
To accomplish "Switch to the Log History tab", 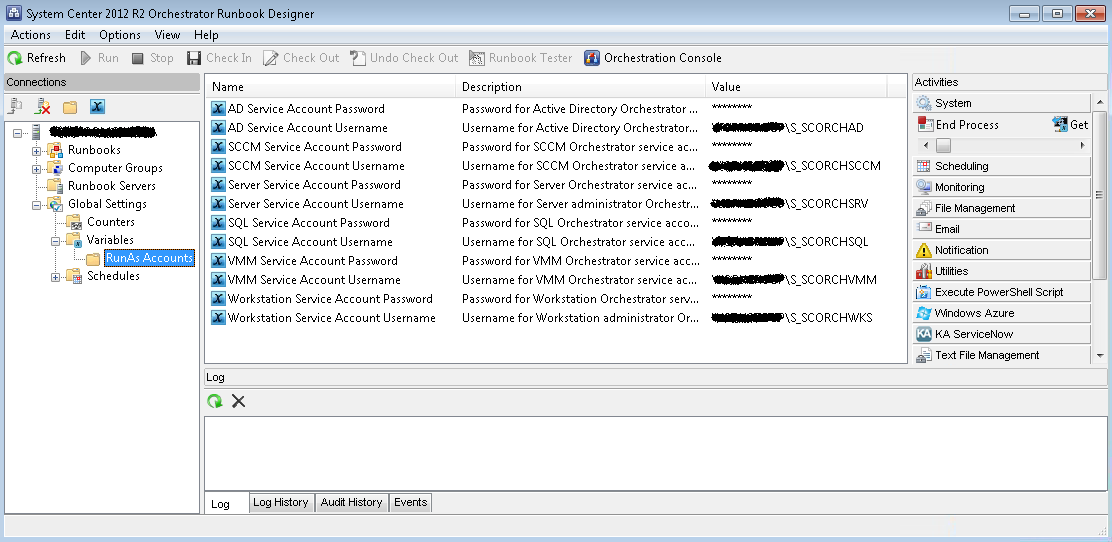I will 281,502.
